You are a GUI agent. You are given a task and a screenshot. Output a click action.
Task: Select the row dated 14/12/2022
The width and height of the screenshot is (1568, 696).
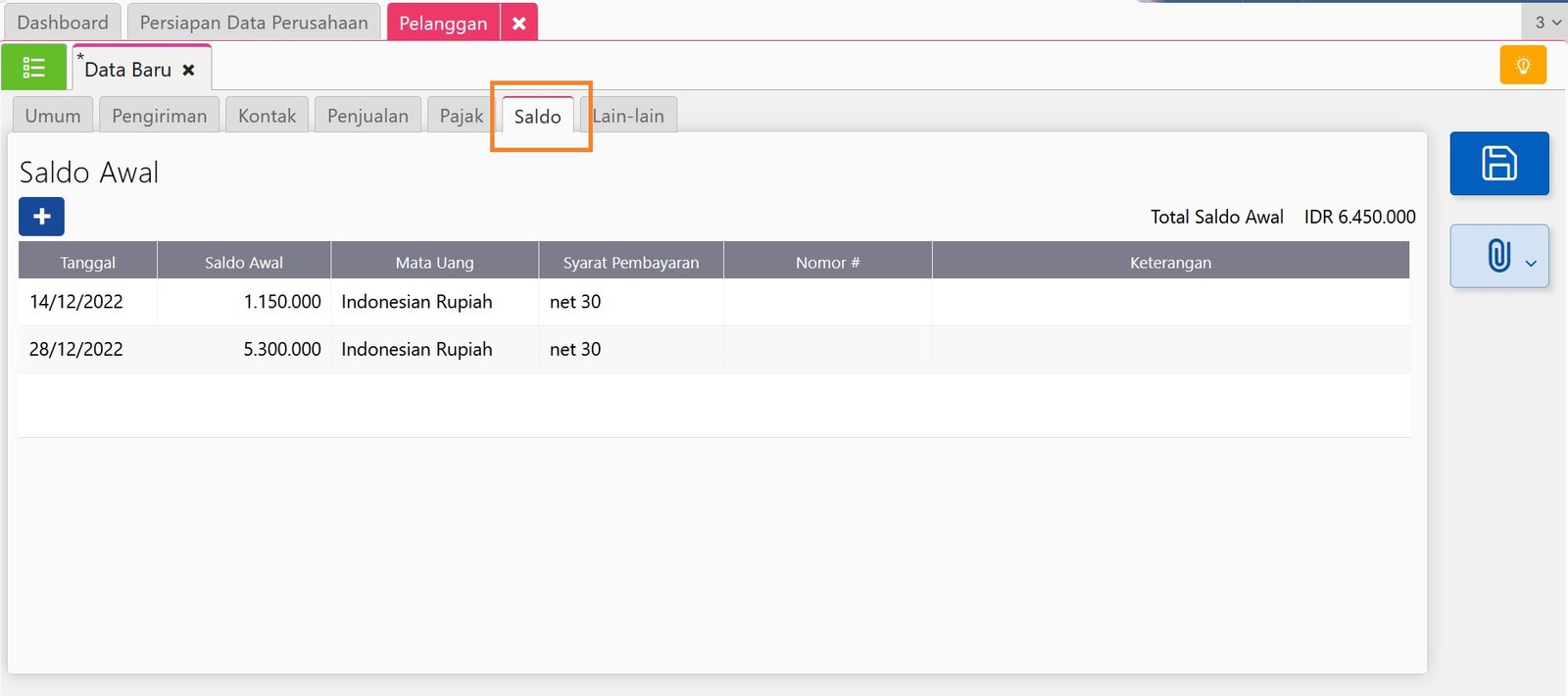tap(76, 302)
